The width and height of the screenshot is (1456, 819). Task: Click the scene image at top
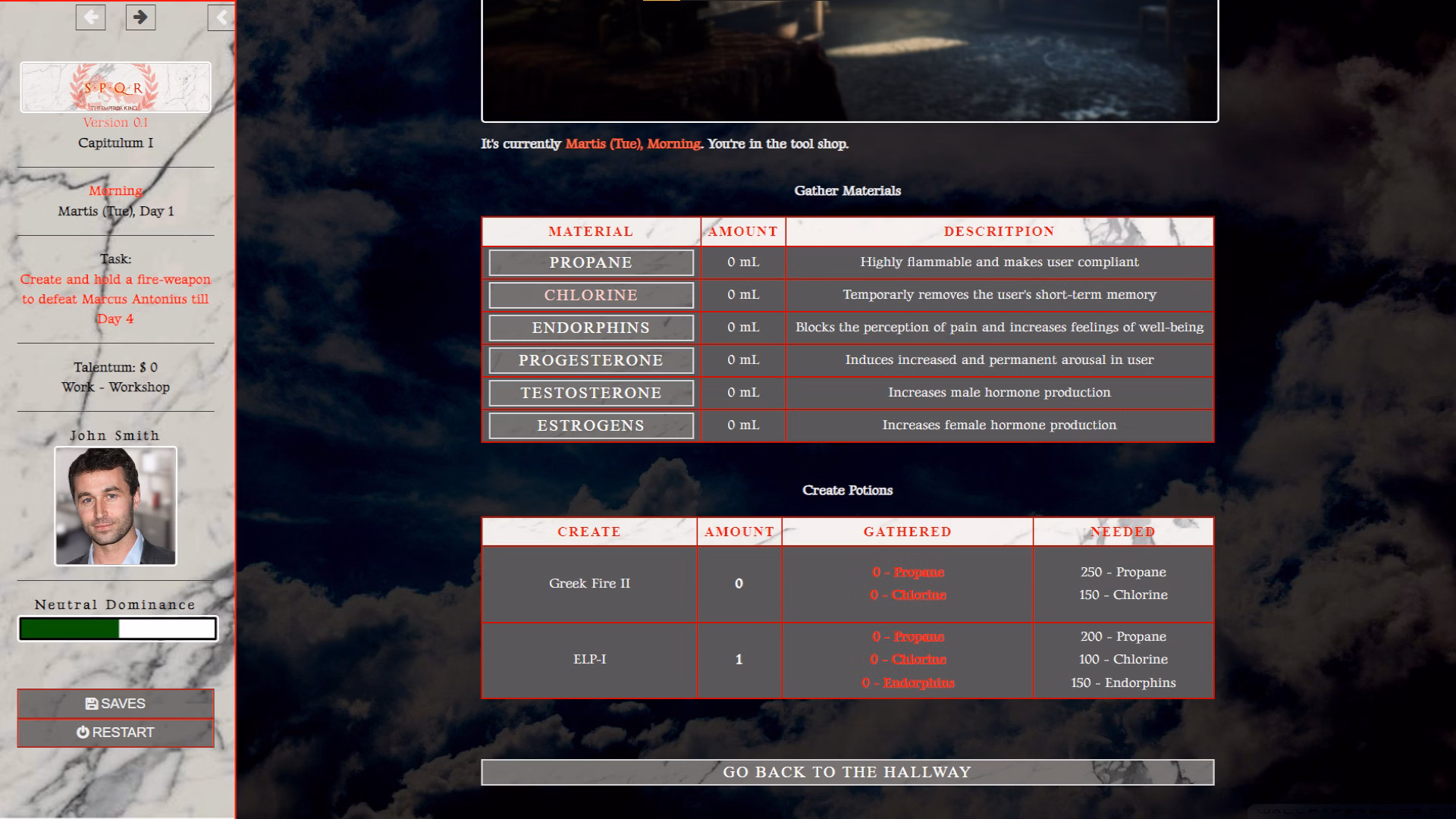pyautogui.click(x=849, y=59)
